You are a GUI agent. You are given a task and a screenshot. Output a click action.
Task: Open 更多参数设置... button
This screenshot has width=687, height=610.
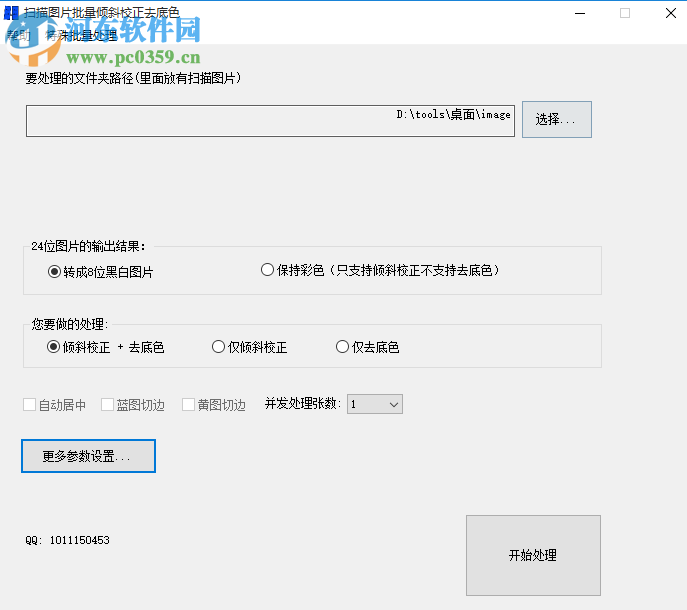coord(89,456)
